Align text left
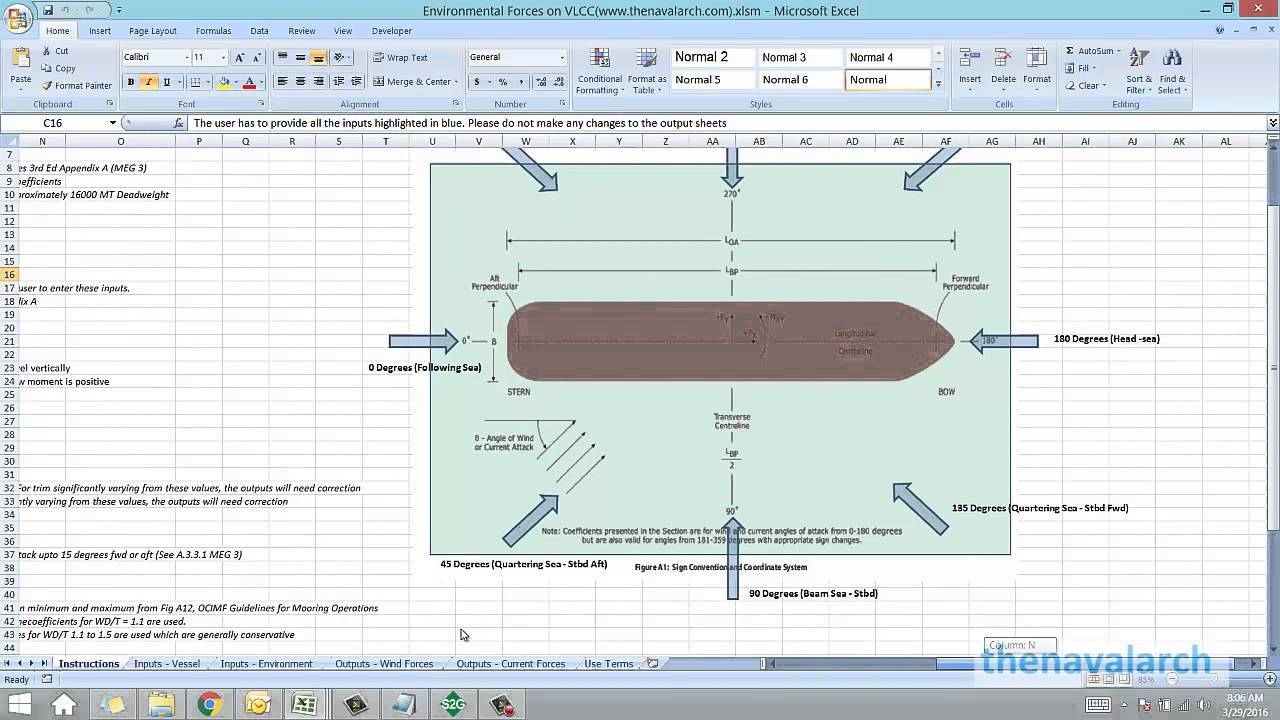The height and width of the screenshot is (720, 1280). (x=282, y=82)
